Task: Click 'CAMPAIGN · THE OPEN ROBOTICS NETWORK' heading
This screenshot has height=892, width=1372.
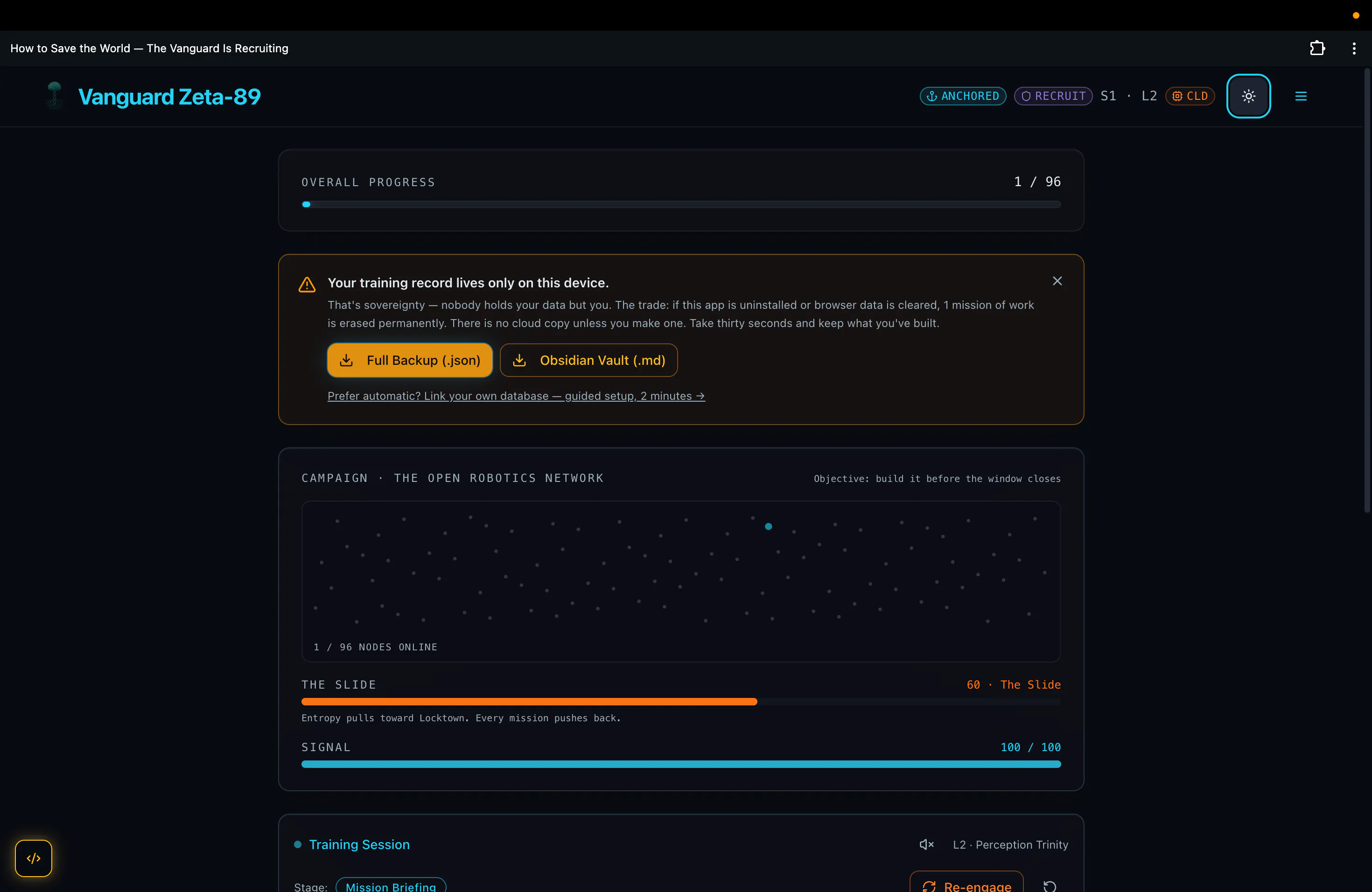Action: coord(453,478)
